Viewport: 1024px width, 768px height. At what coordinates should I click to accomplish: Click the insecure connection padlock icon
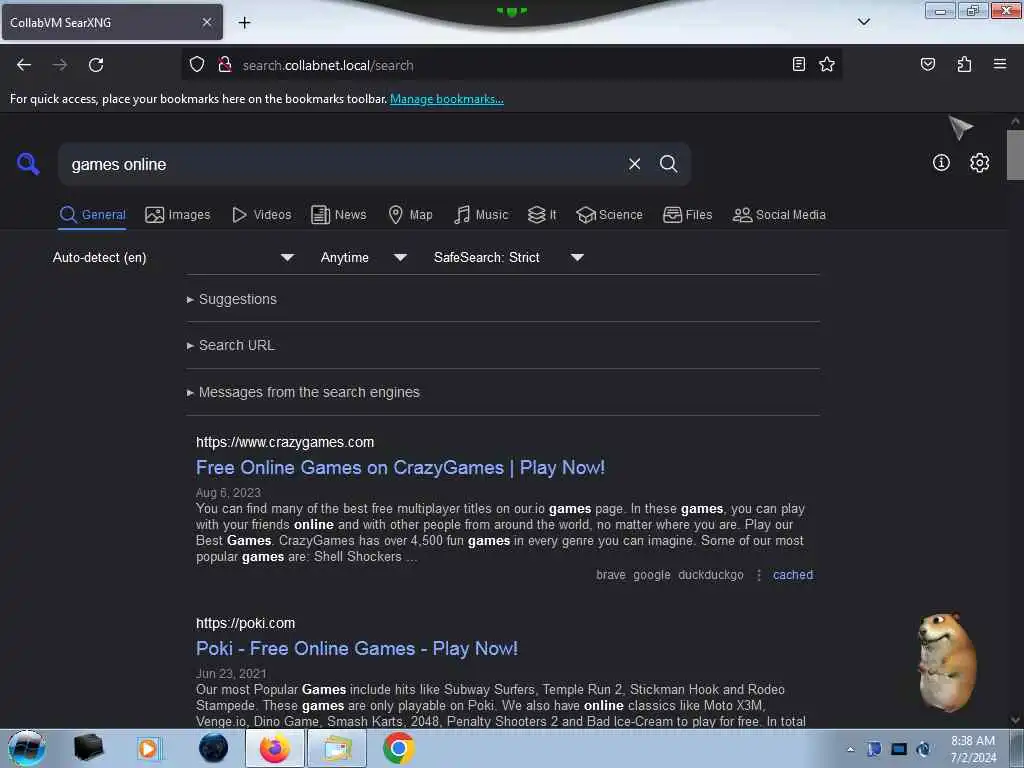[225, 64]
